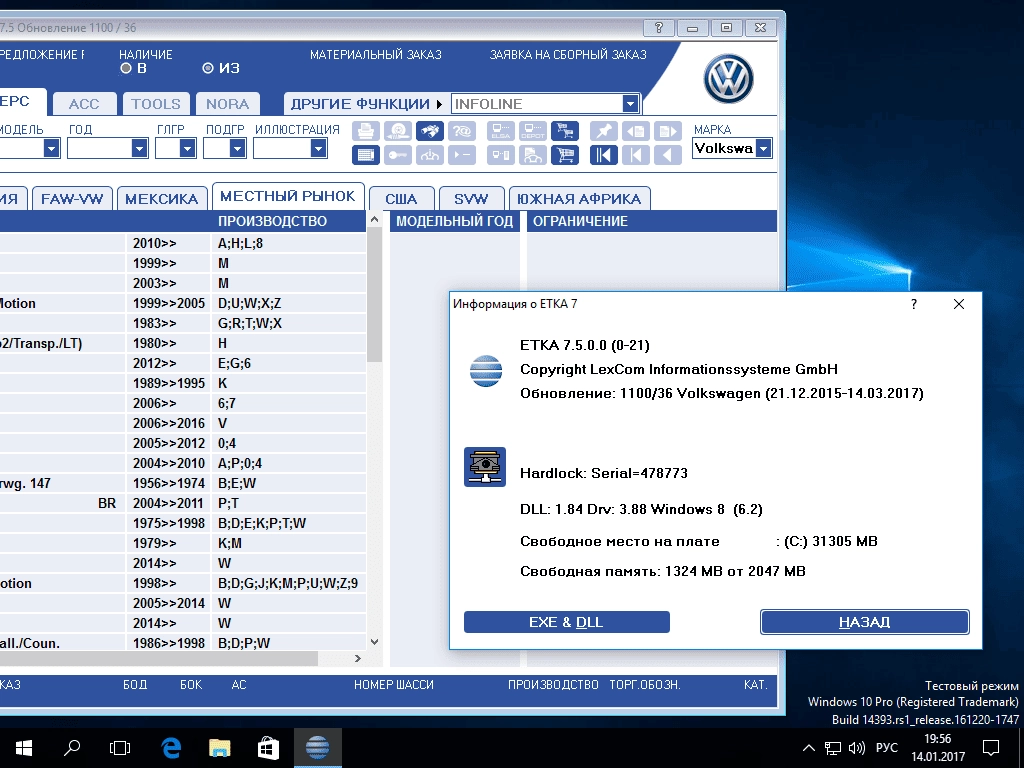1024x768 pixels.
Task: Go to next page document icon
Action: click(x=667, y=131)
